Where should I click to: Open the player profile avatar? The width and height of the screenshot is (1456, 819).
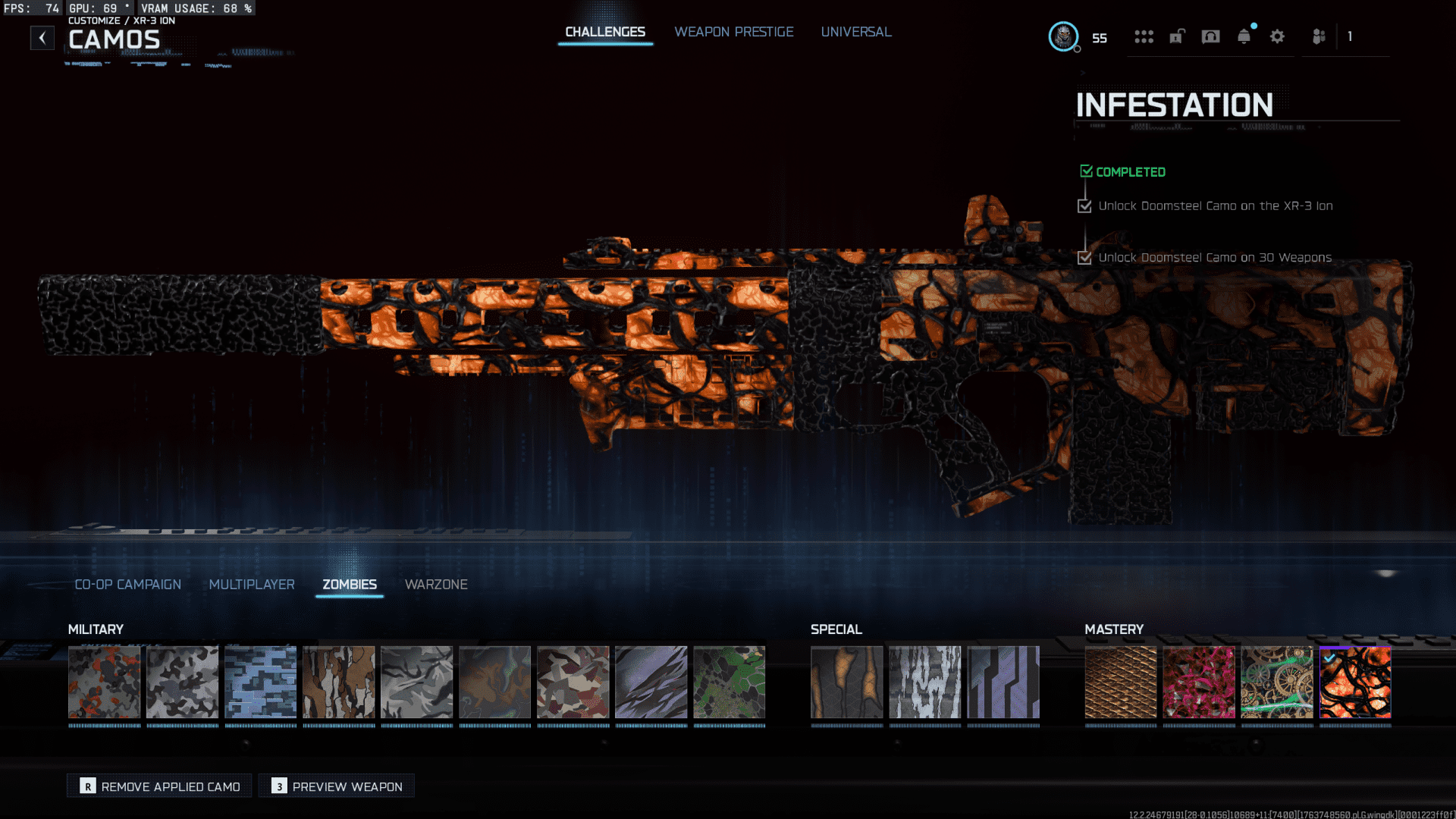1063,36
